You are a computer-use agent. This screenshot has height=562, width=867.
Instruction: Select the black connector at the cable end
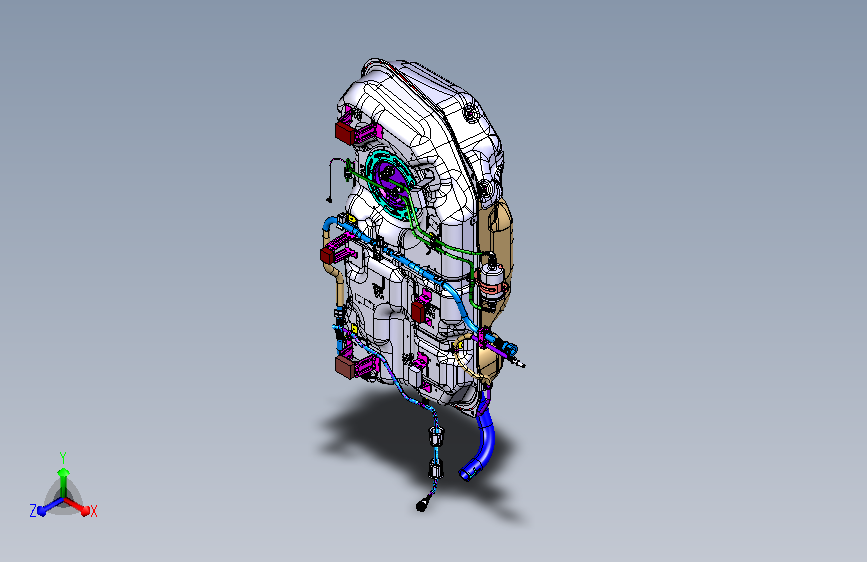tap(422, 505)
